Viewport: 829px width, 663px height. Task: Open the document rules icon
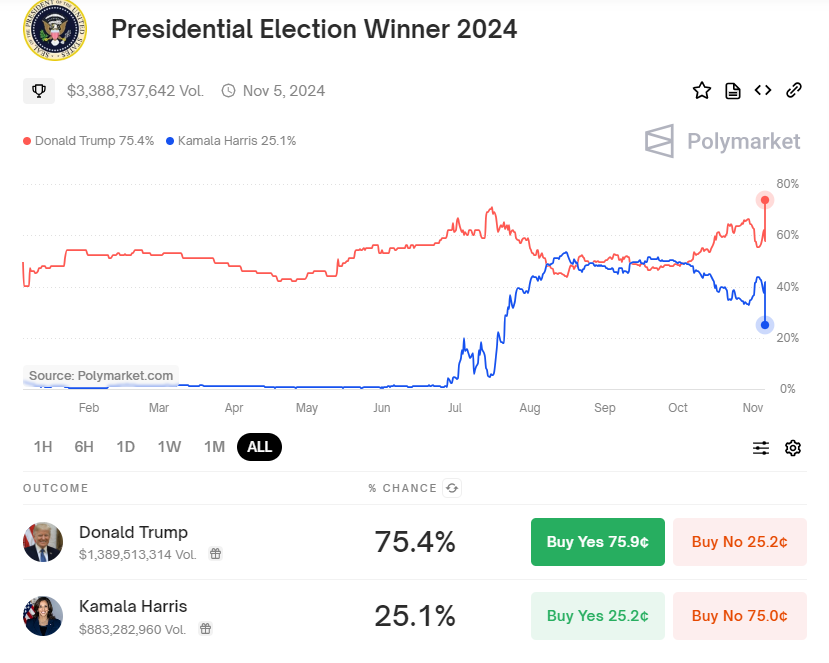[732, 91]
